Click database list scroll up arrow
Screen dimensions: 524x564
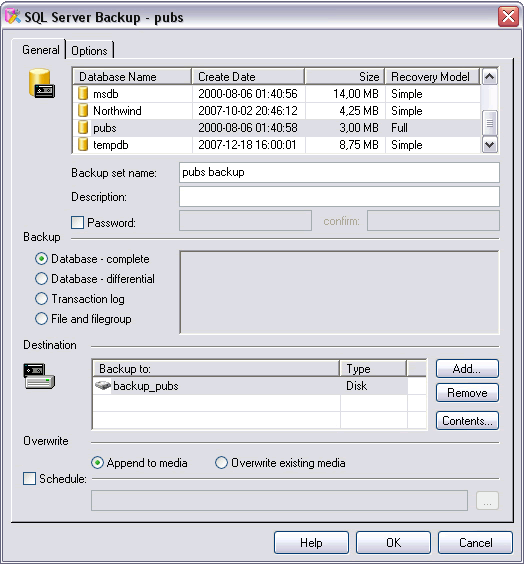coord(489,76)
